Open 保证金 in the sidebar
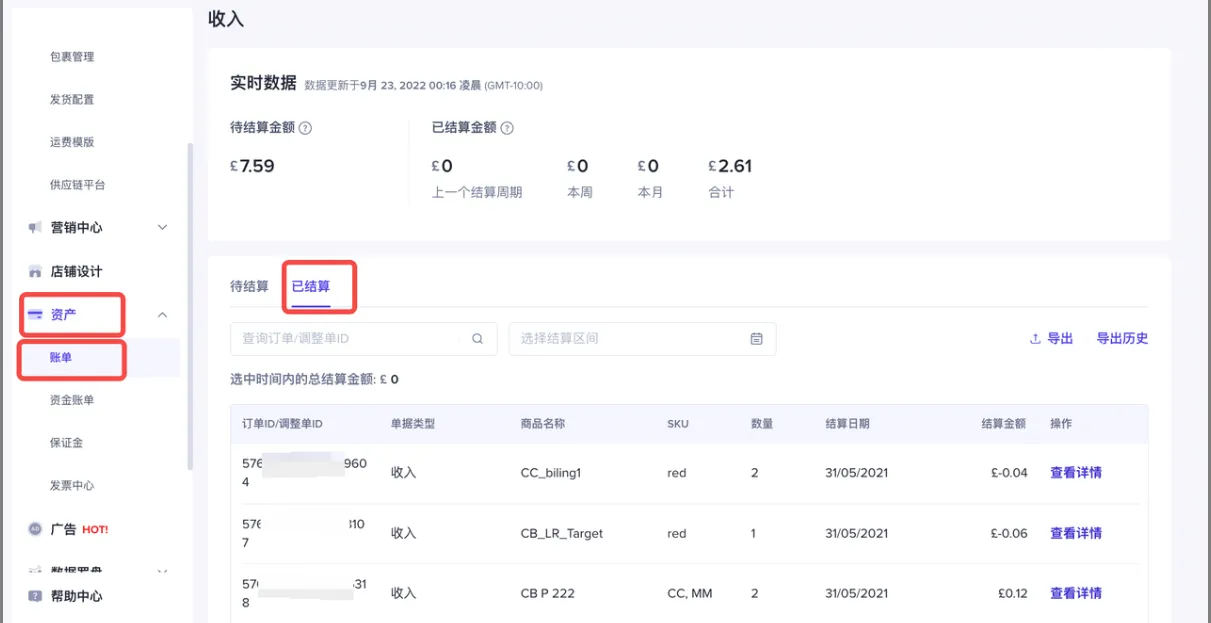Screen dimensions: 1211x623 click(66, 443)
